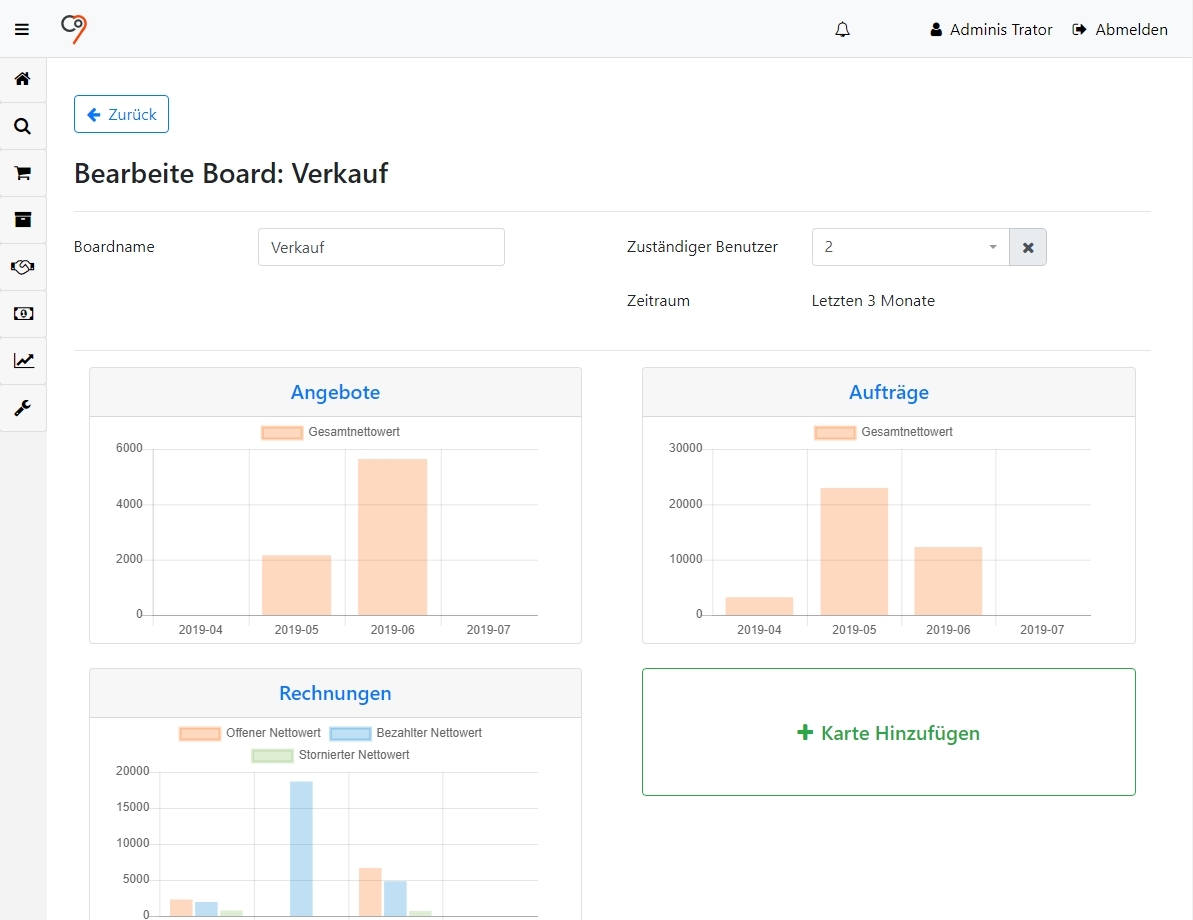
Task: Toggle Gesamtnettowert legend in Aufträge chart
Action: click(x=884, y=433)
